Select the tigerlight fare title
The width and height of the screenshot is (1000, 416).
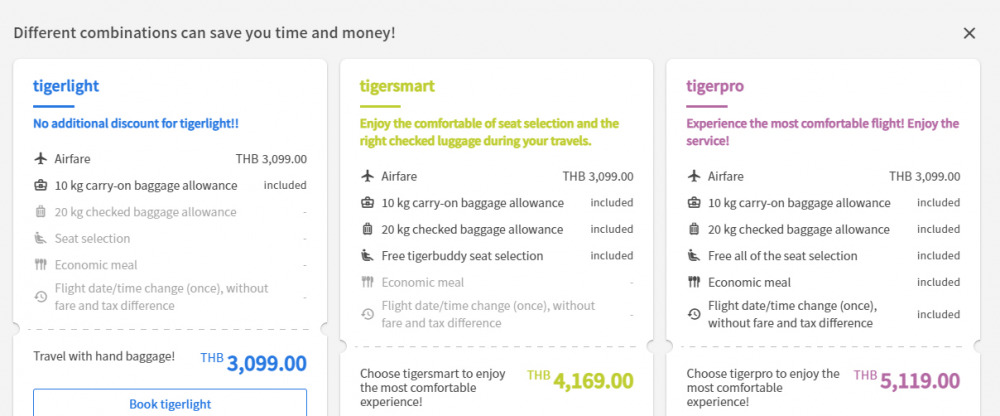[x=66, y=86]
